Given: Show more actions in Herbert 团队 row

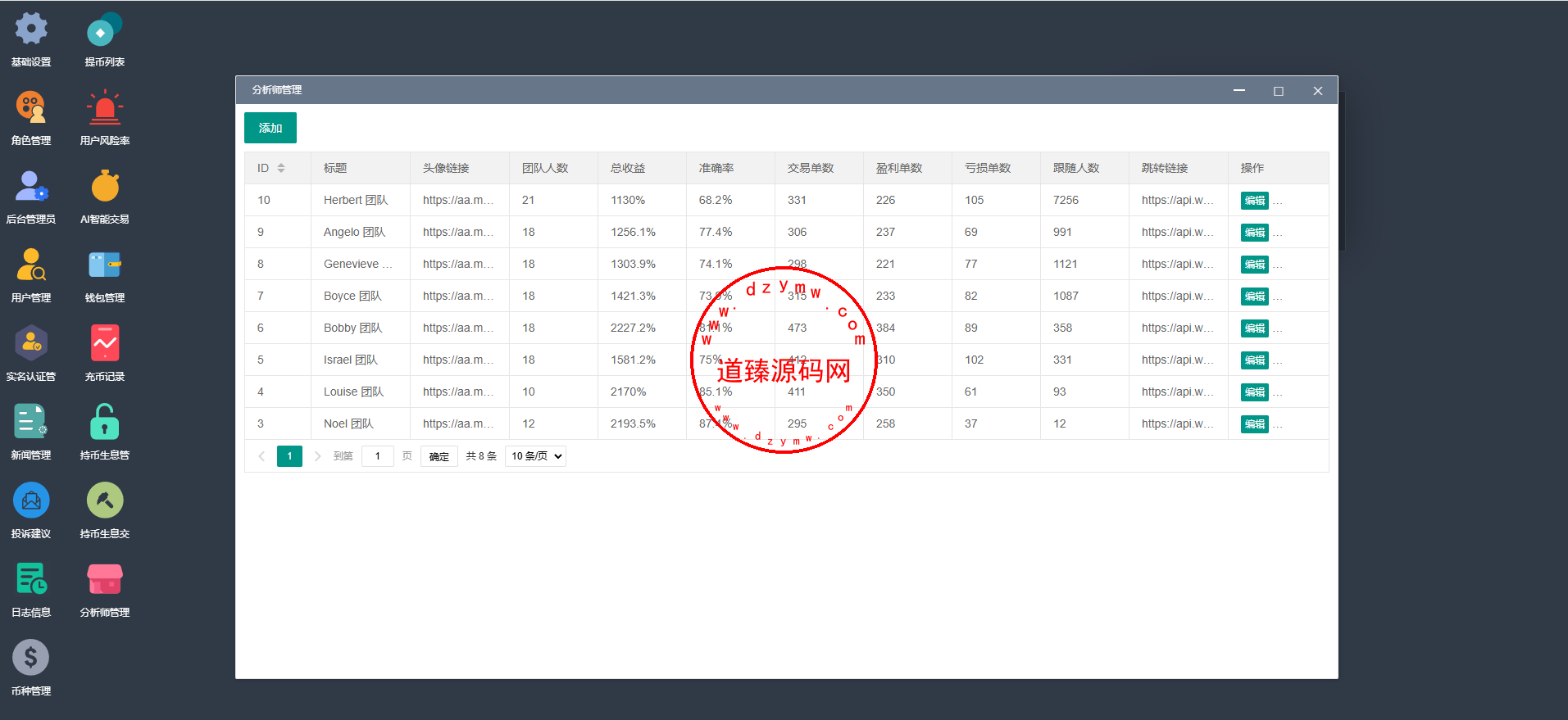Looking at the screenshot, I should [x=1278, y=201].
